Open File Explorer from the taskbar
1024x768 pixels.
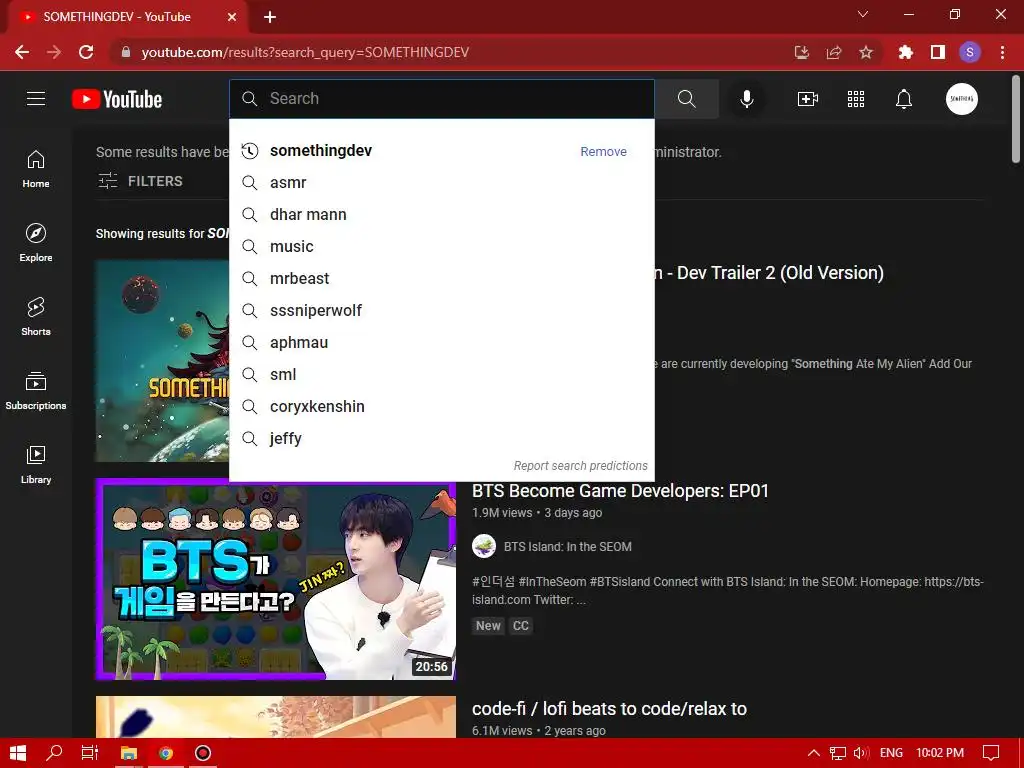[x=129, y=753]
